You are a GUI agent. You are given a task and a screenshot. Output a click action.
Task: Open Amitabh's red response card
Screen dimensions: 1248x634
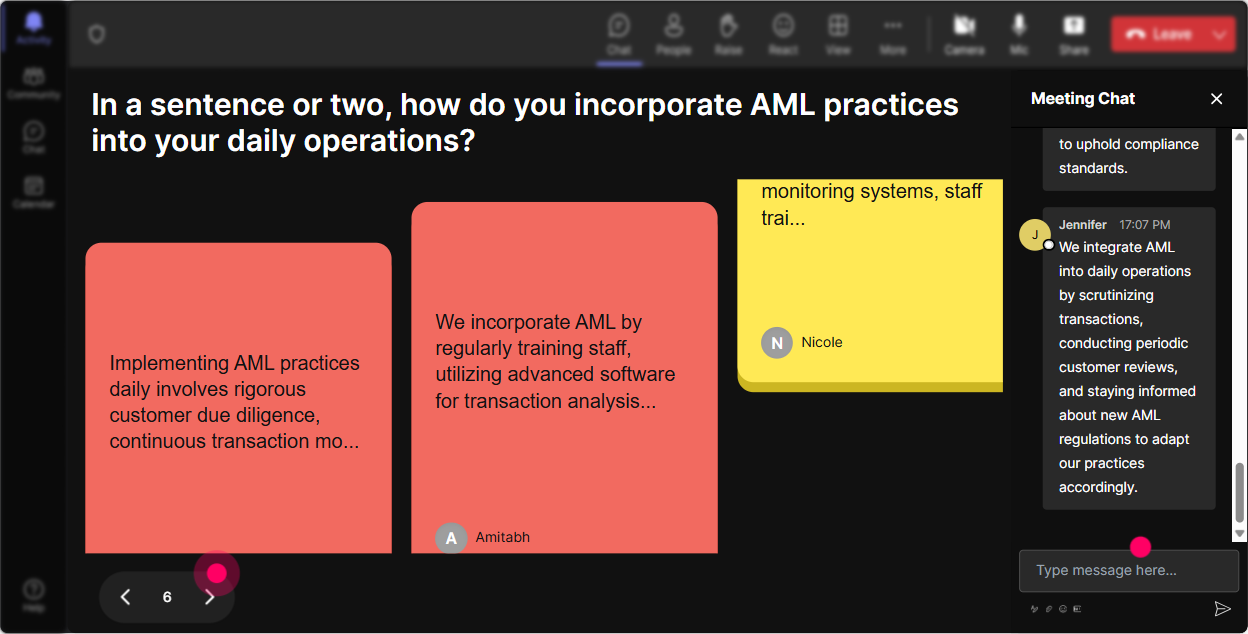coord(564,378)
